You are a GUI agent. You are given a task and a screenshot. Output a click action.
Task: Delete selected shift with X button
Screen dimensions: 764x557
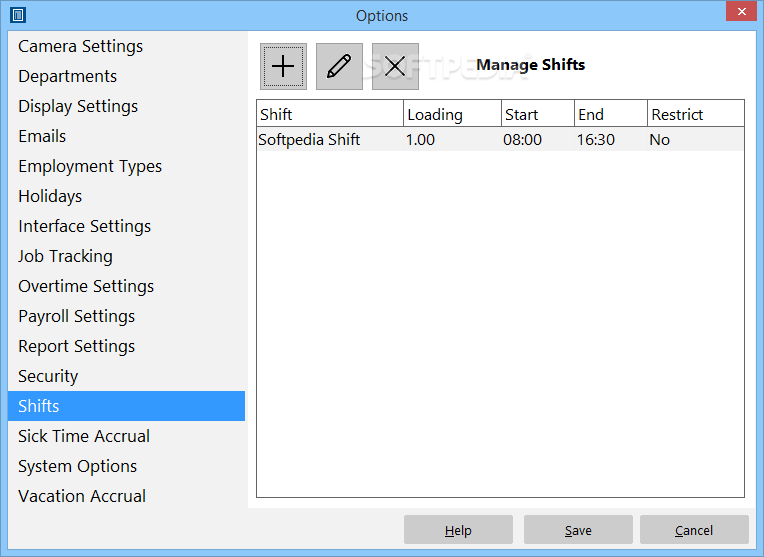pos(395,66)
